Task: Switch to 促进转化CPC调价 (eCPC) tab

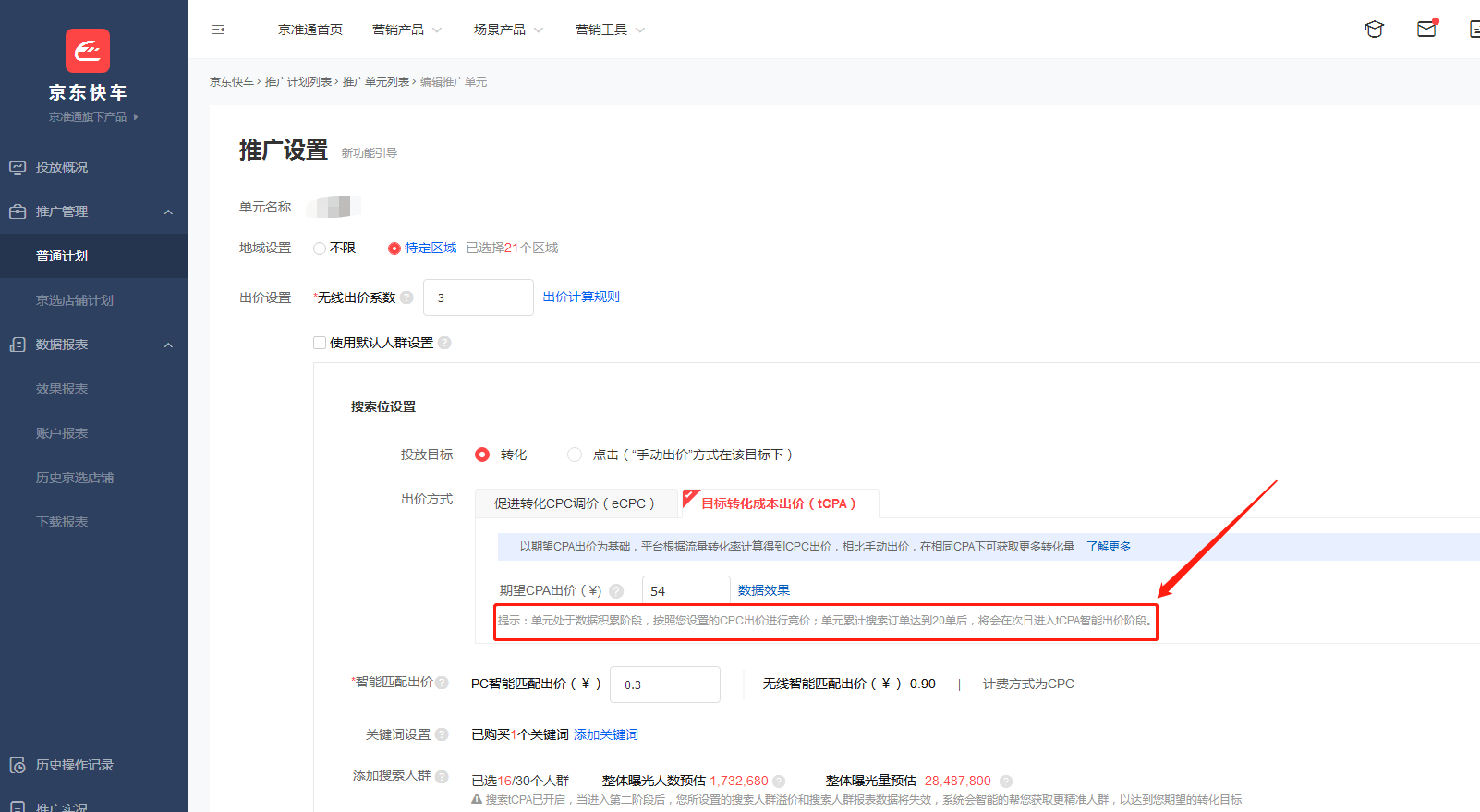Action: click(x=576, y=503)
